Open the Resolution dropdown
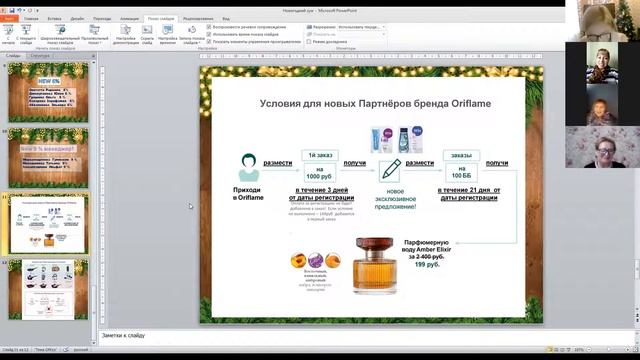This screenshot has width=640, height=360. tap(362, 27)
